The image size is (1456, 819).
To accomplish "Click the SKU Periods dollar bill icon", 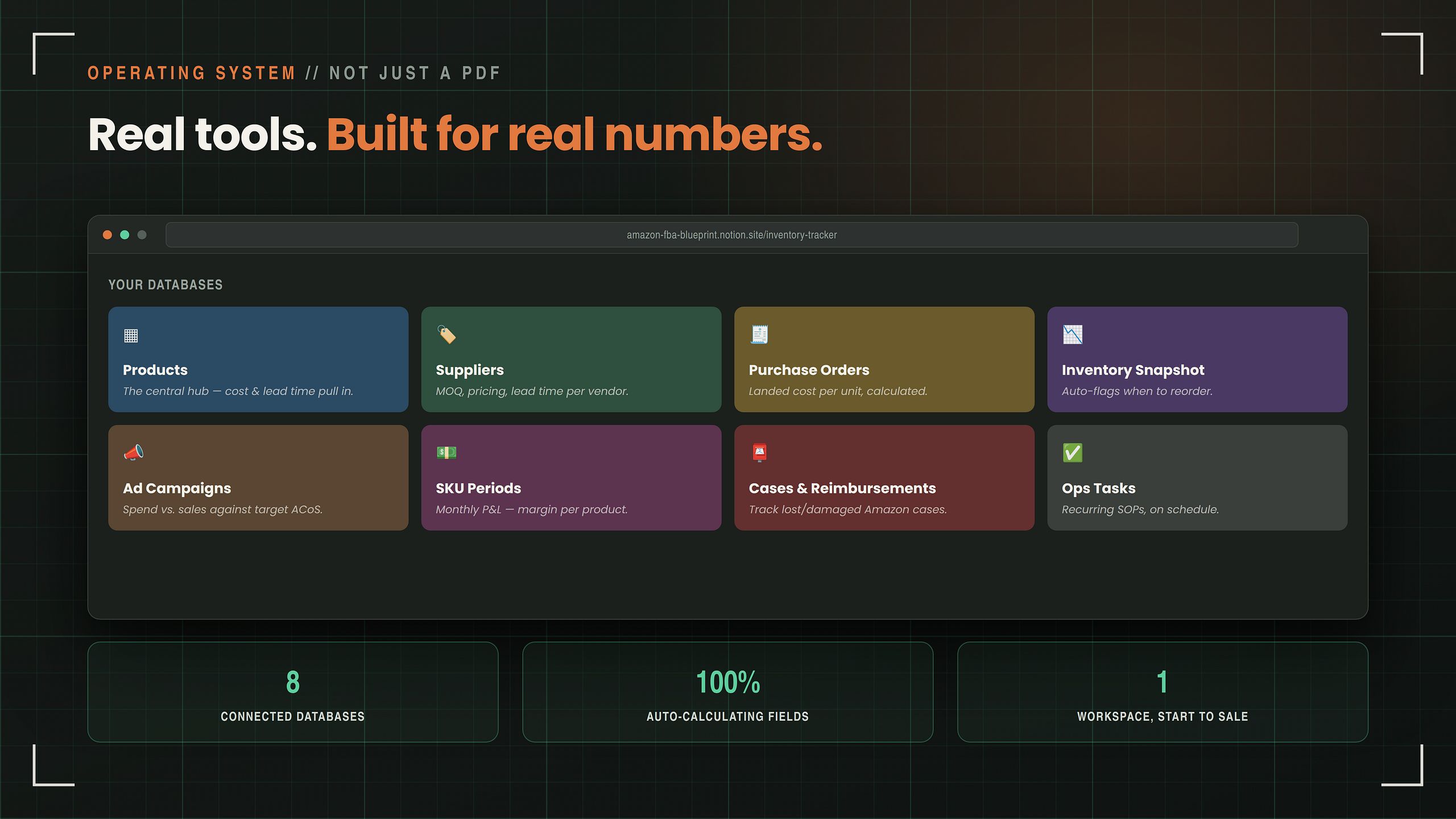I will pyautogui.click(x=446, y=453).
